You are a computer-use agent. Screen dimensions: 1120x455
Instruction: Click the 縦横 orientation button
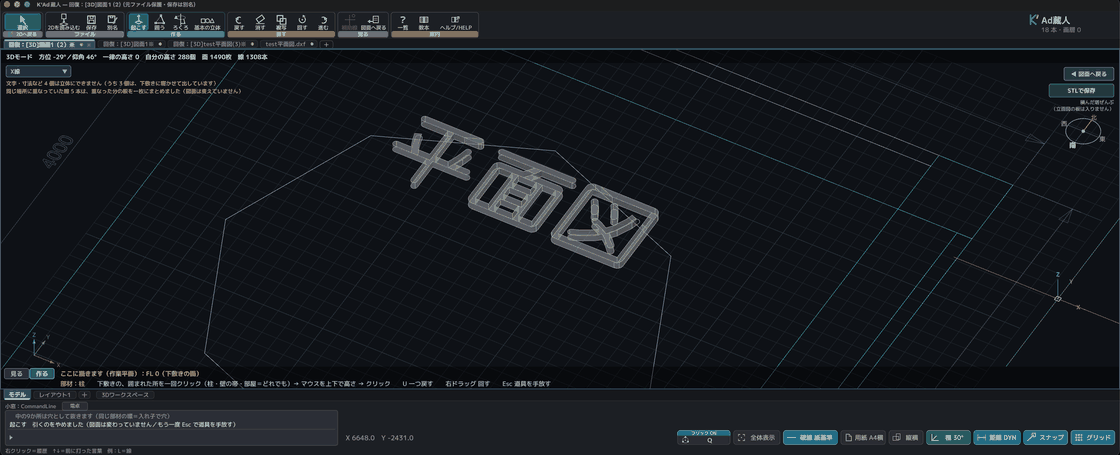(906, 437)
